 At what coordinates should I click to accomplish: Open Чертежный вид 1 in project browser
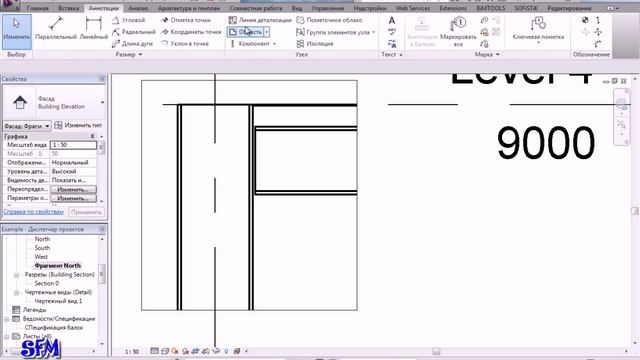click(58, 301)
